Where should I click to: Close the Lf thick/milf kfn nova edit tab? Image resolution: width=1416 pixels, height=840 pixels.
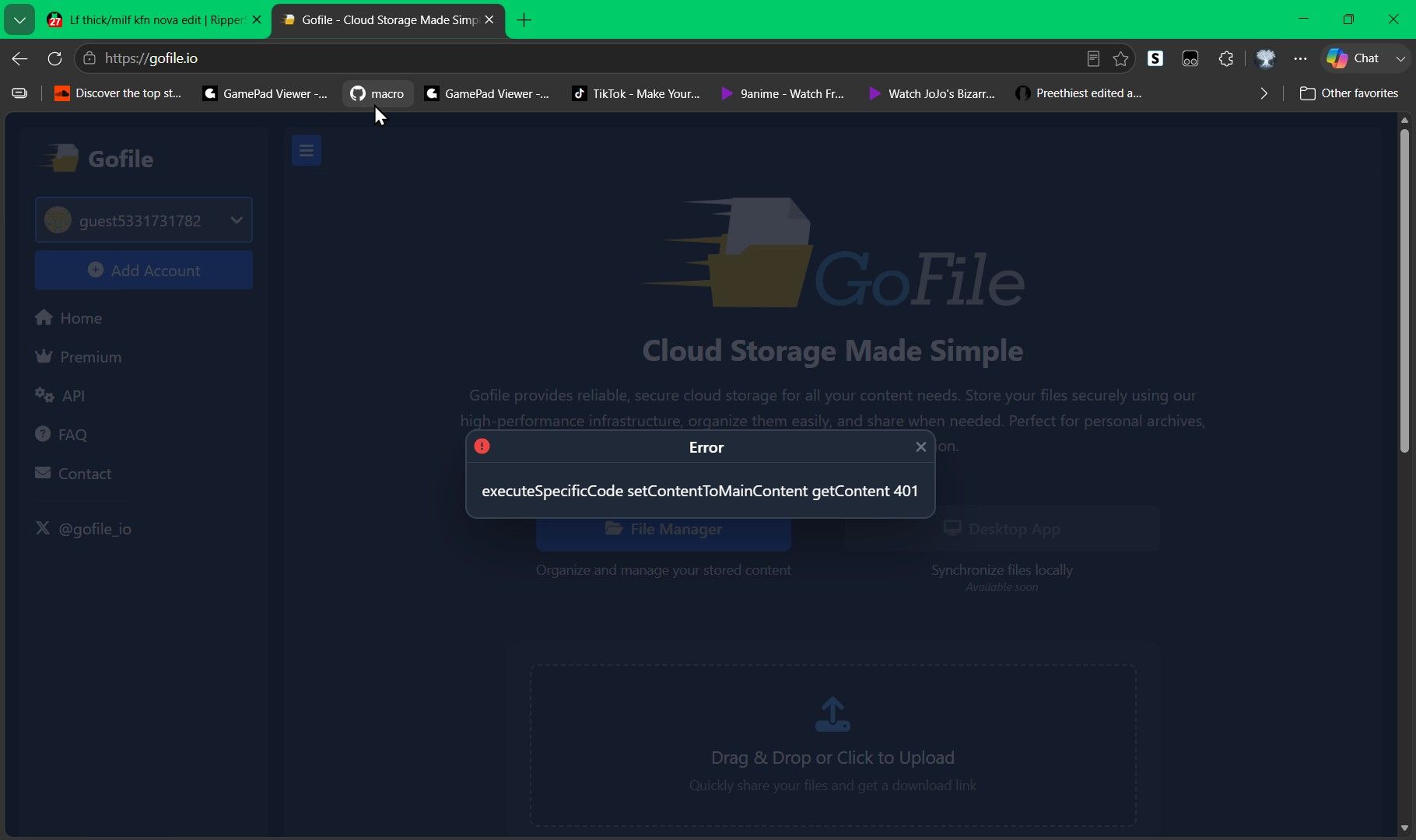click(257, 19)
